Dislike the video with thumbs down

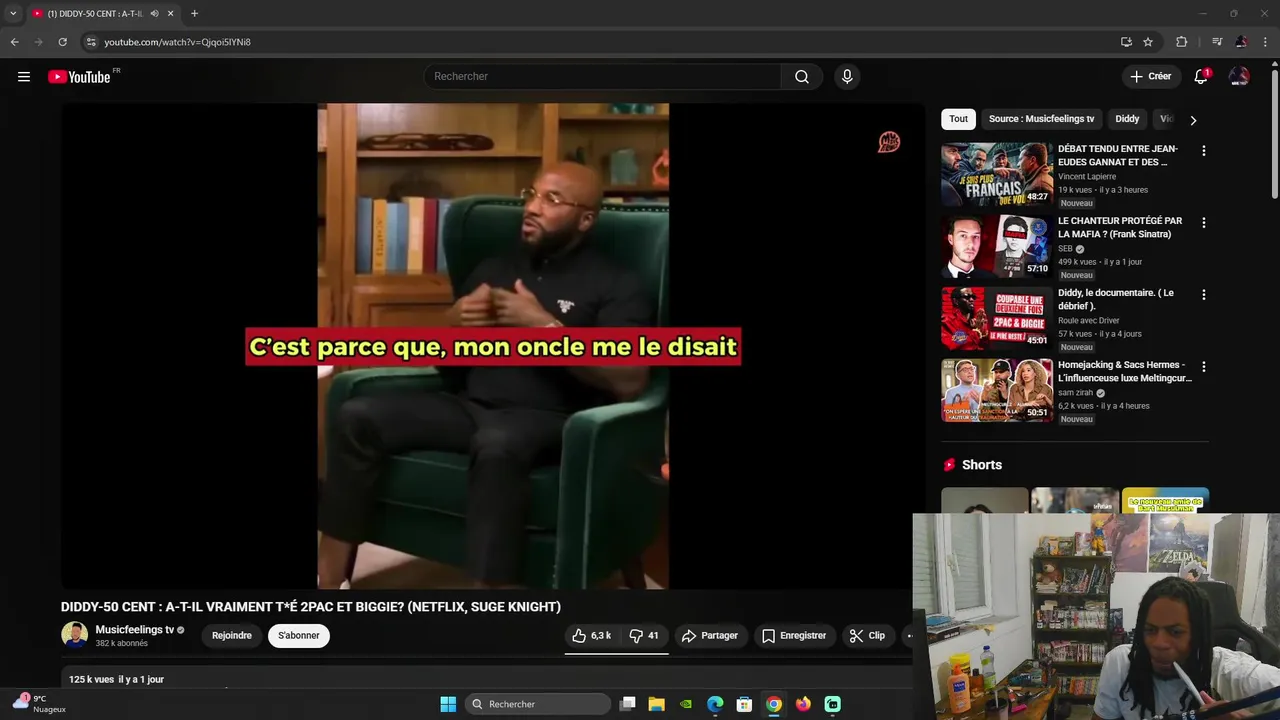pos(644,636)
